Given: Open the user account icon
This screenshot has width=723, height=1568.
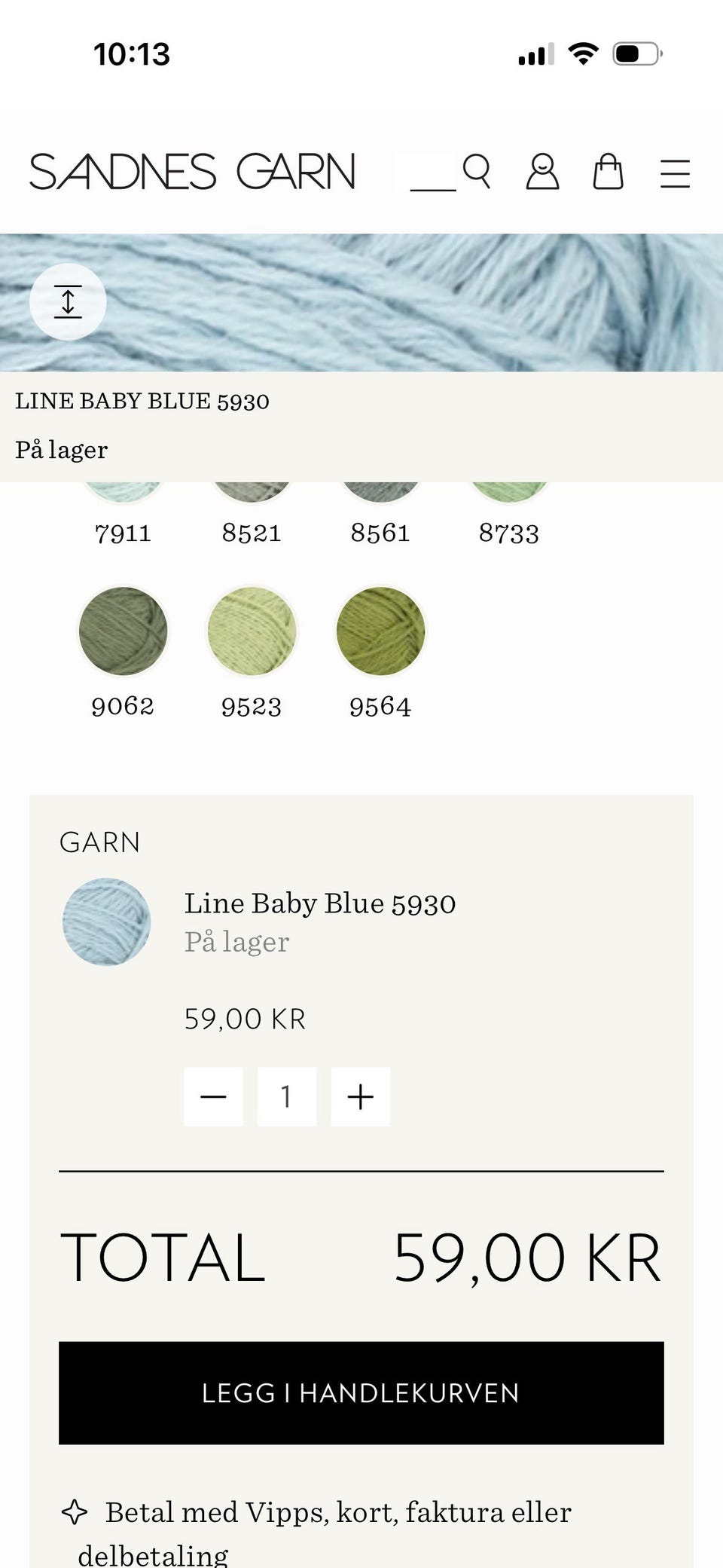Looking at the screenshot, I should pyautogui.click(x=542, y=172).
